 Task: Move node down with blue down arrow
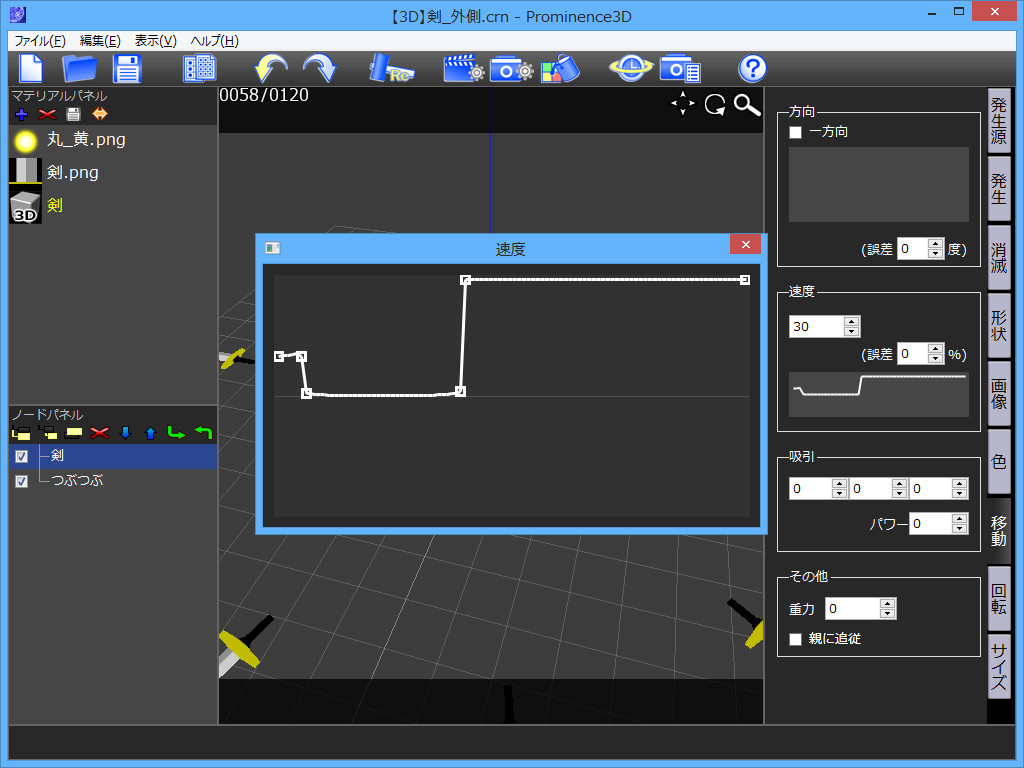[125, 432]
